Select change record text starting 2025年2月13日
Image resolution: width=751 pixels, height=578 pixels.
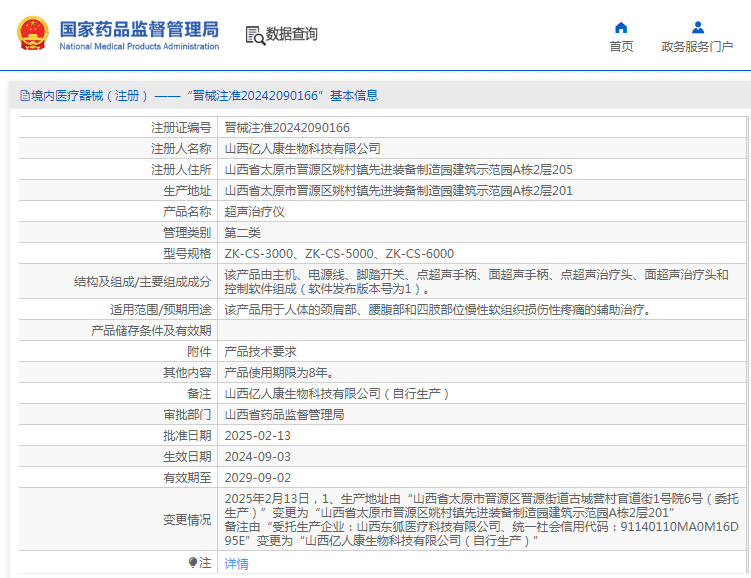[481, 520]
